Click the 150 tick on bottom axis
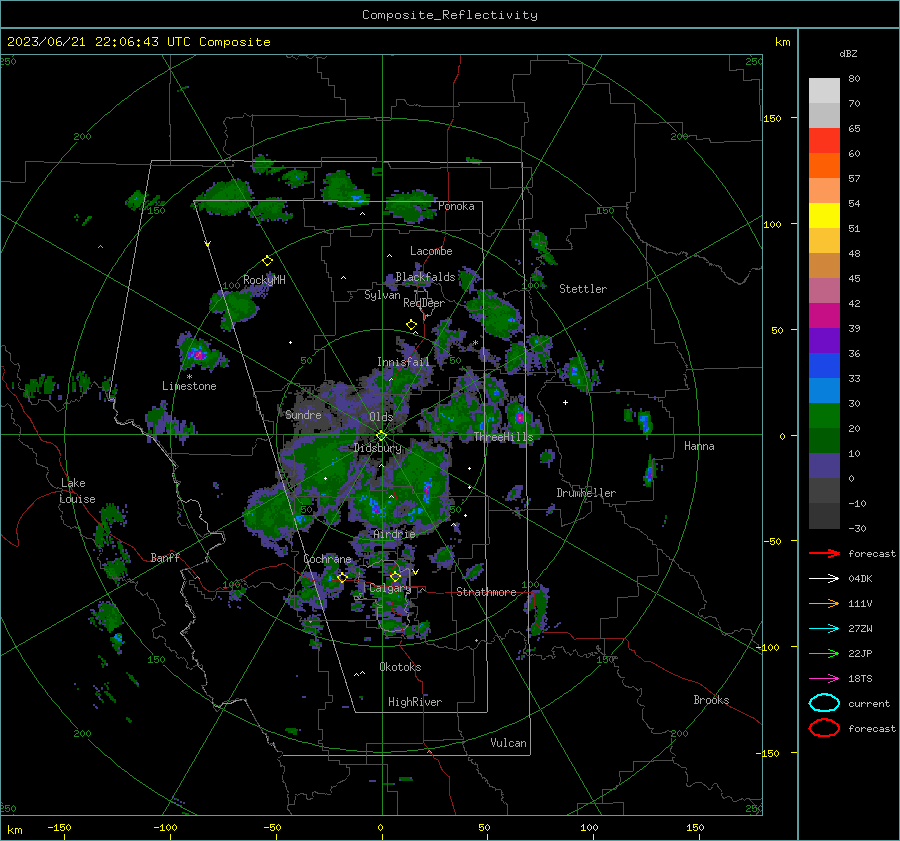Image resolution: width=900 pixels, height=841 pixels. pyautogui.click(x=695, y=827)
